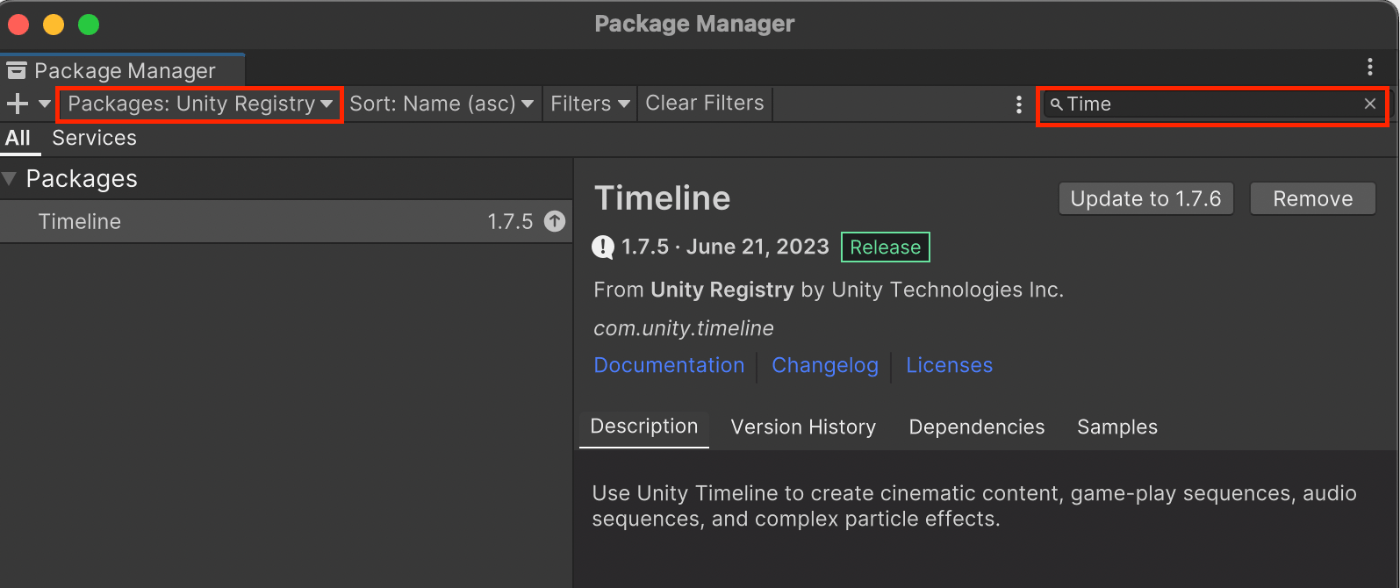The height and width of the screenshot is (588, 1400).
Task: Click the magnifier search icon
Action: (1056, 104)
